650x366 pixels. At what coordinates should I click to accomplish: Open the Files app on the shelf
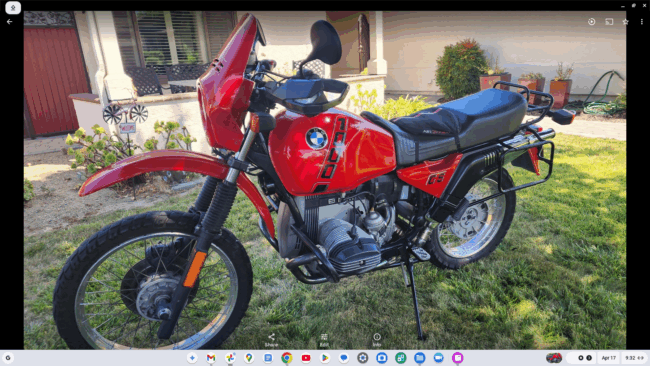(420, 358)
